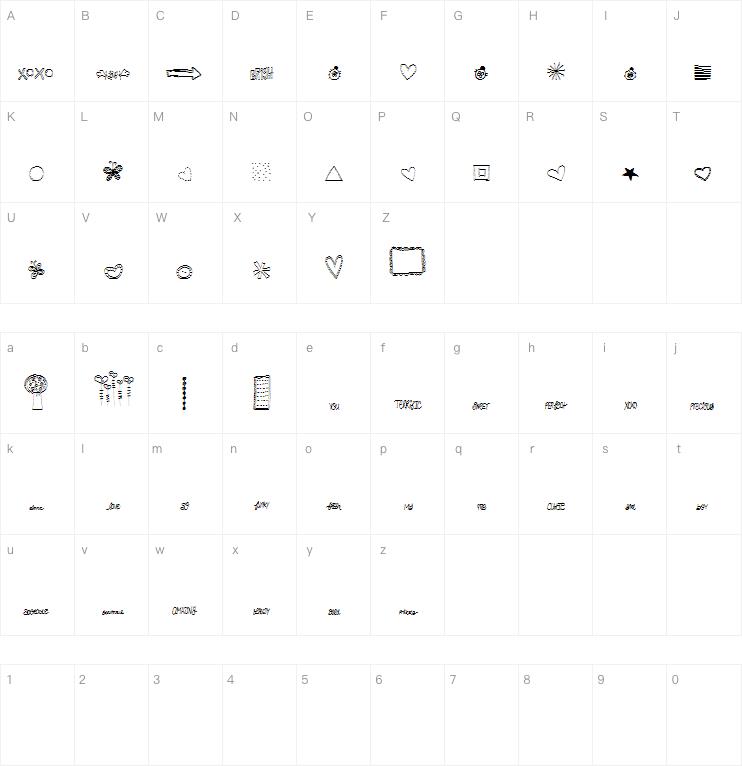Select the triangle glyph under O
This screenshot has height=766, width=742.
[334, 173]
